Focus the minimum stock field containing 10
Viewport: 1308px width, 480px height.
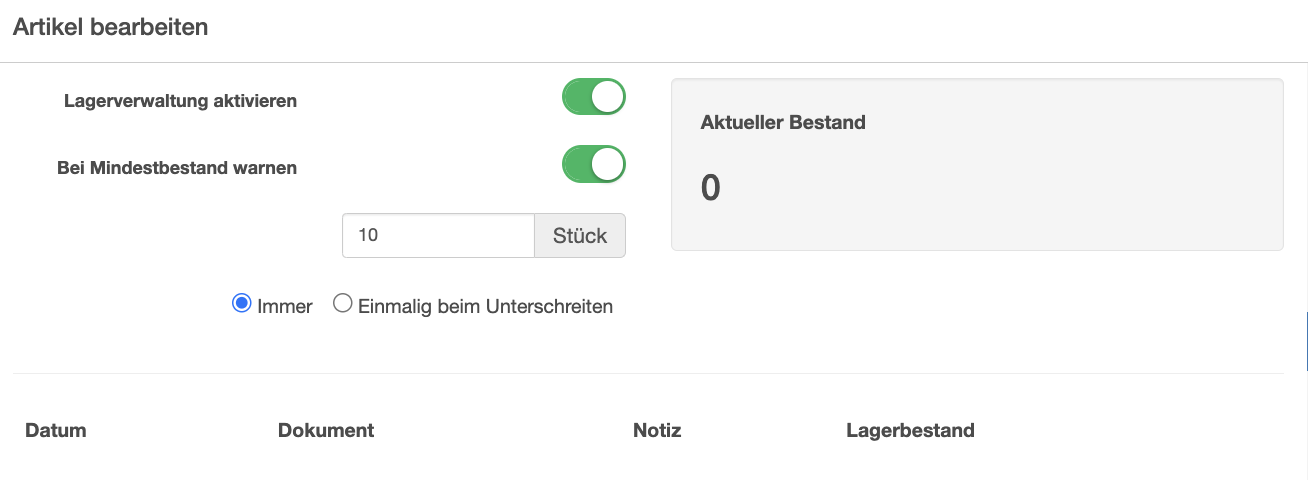click(438, 236)
